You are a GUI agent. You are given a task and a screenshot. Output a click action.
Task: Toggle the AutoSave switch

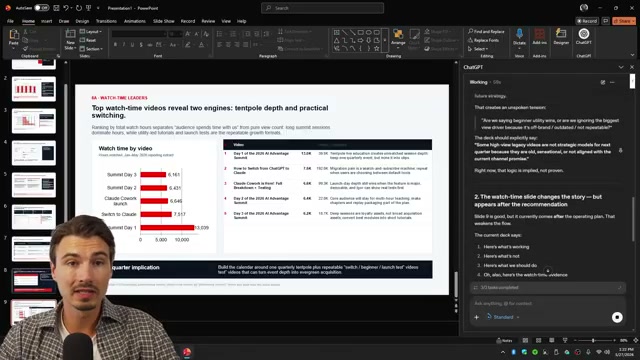(42, 8)
